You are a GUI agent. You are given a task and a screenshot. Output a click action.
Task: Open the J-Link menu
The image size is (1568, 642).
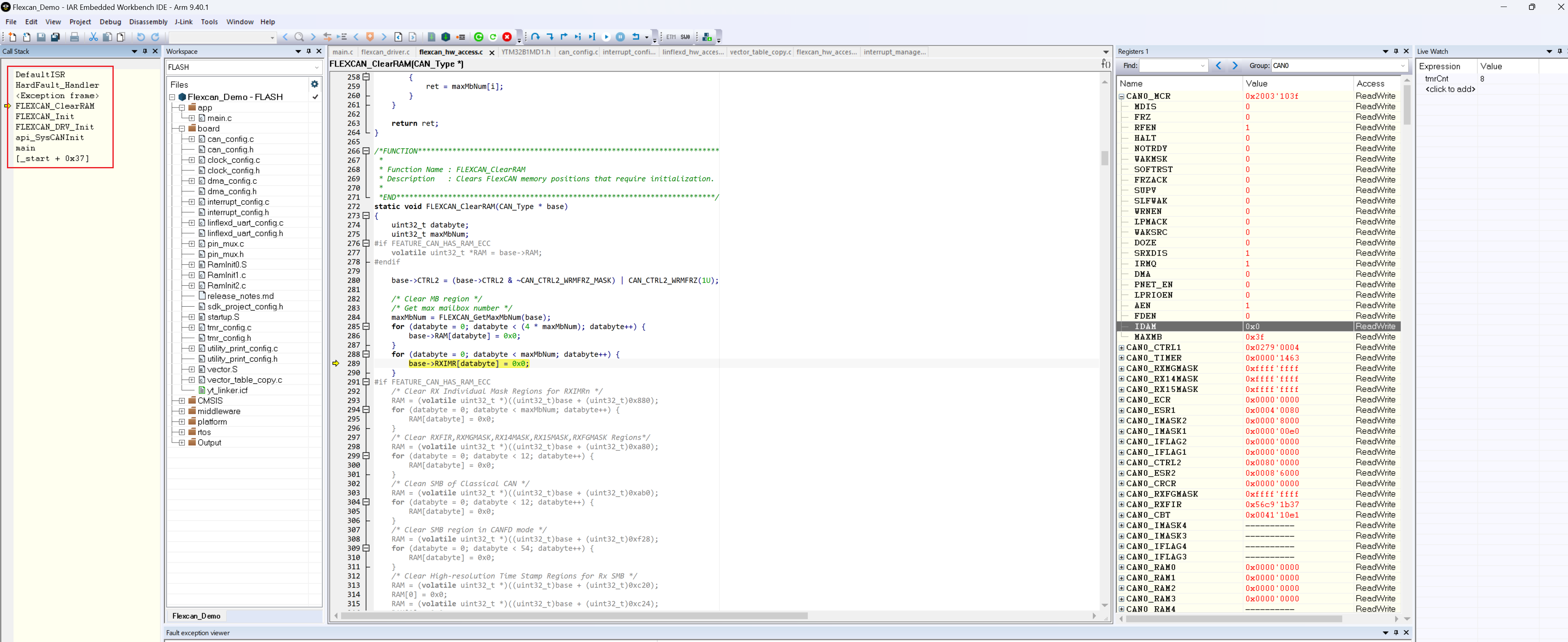coord(183,22)
